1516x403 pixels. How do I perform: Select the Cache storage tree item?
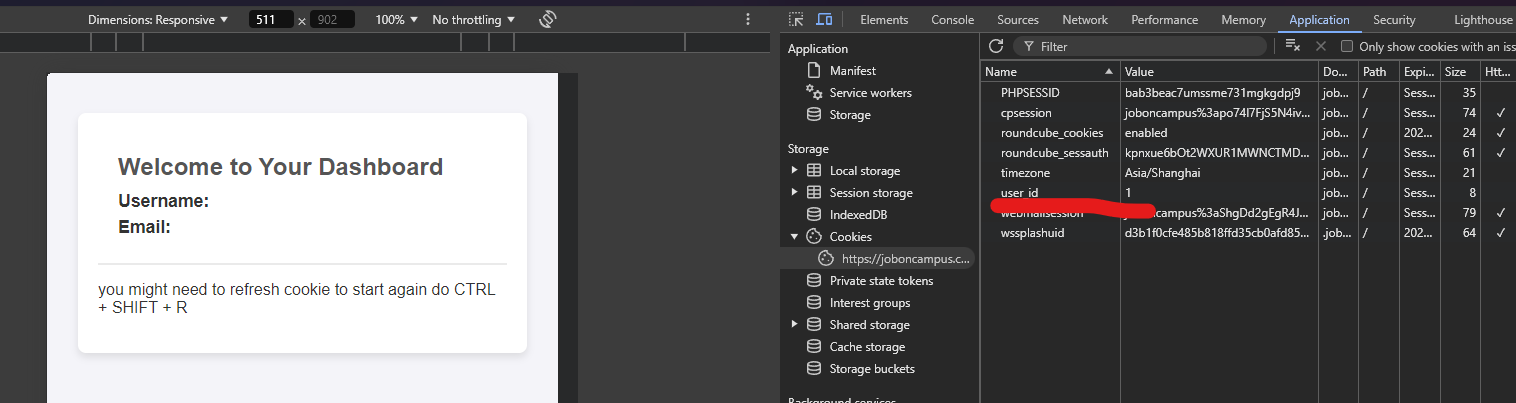[867, 347]
